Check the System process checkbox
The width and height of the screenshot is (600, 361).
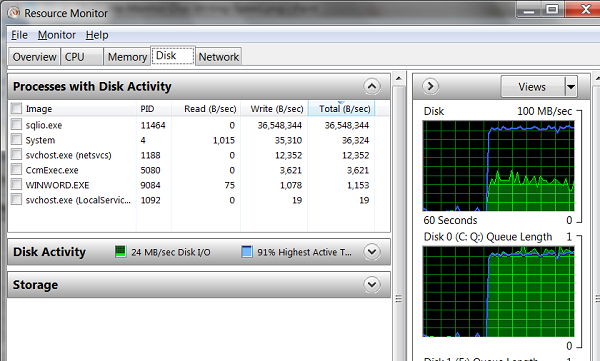click(16, 139)
